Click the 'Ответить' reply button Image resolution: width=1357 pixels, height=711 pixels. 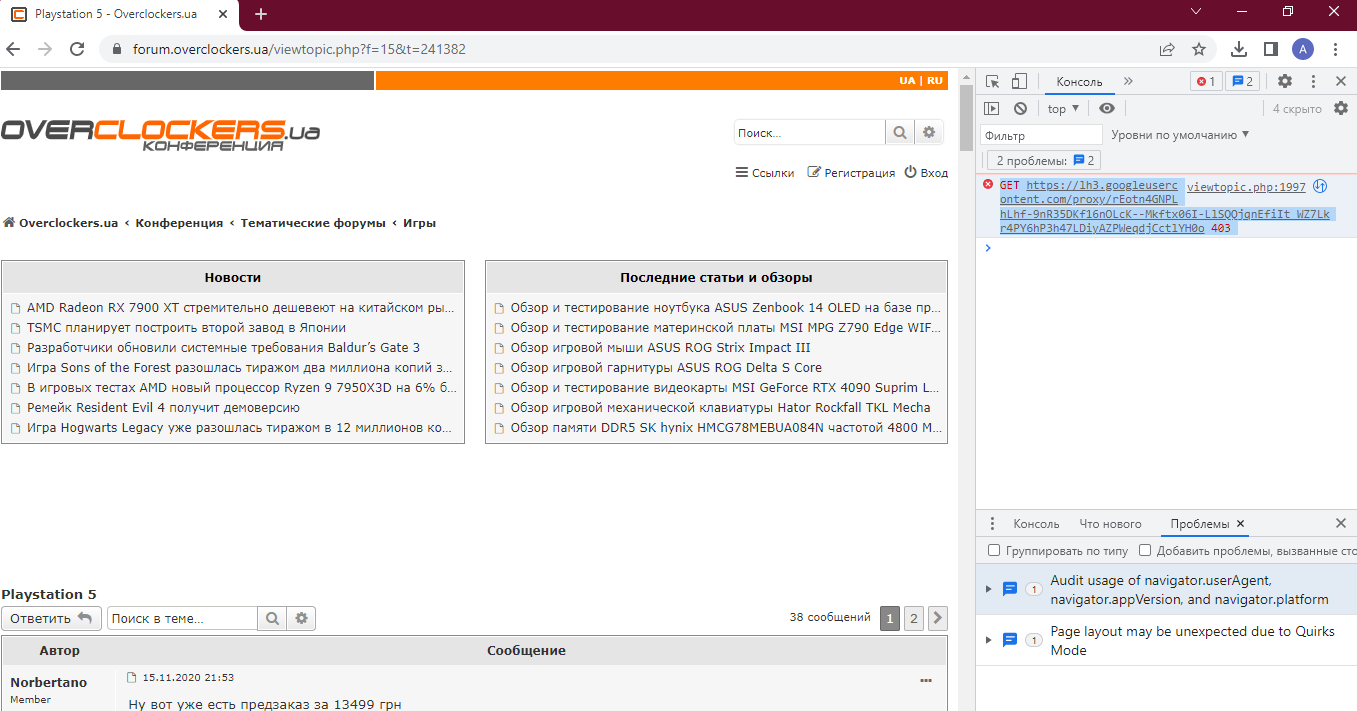click(51, 618)
